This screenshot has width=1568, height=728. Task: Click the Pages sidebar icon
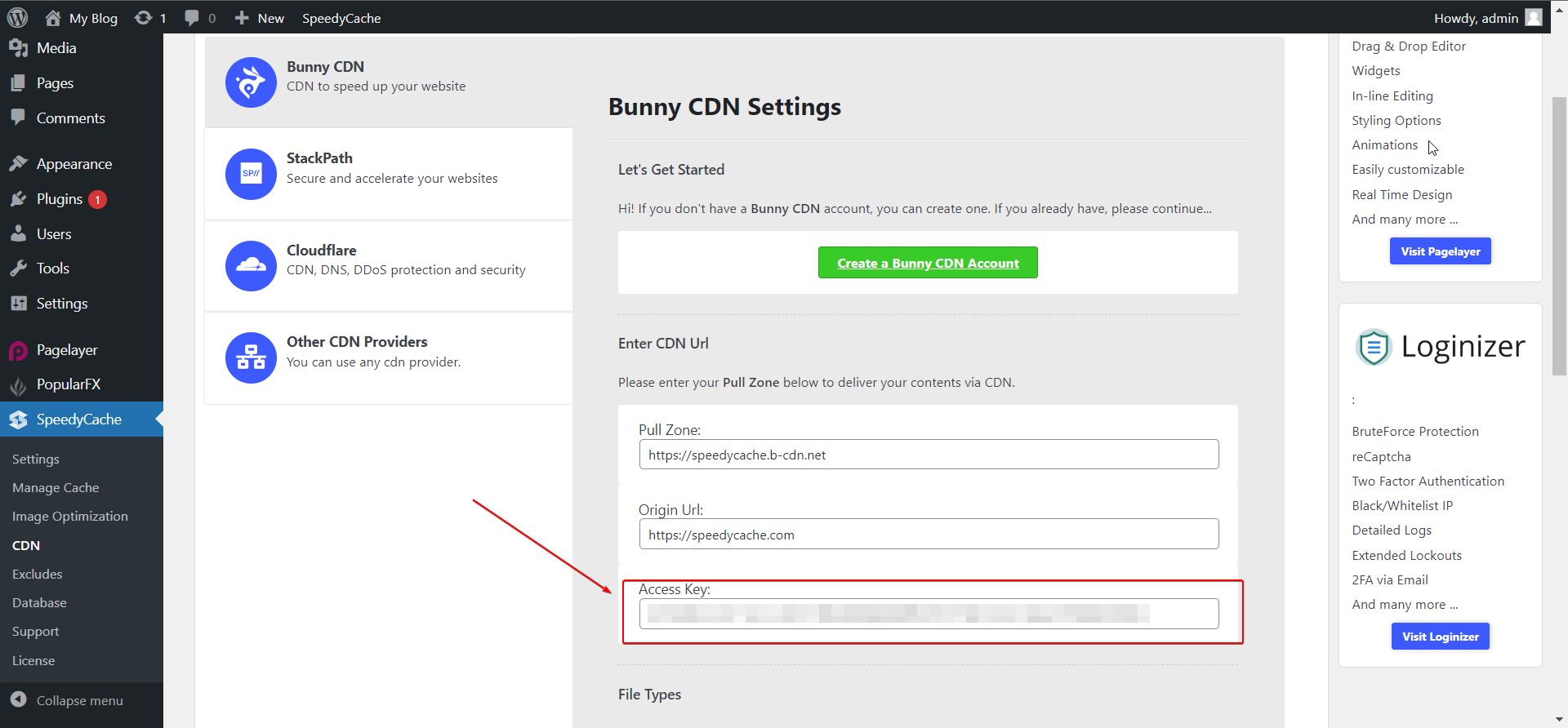point(18,82)
